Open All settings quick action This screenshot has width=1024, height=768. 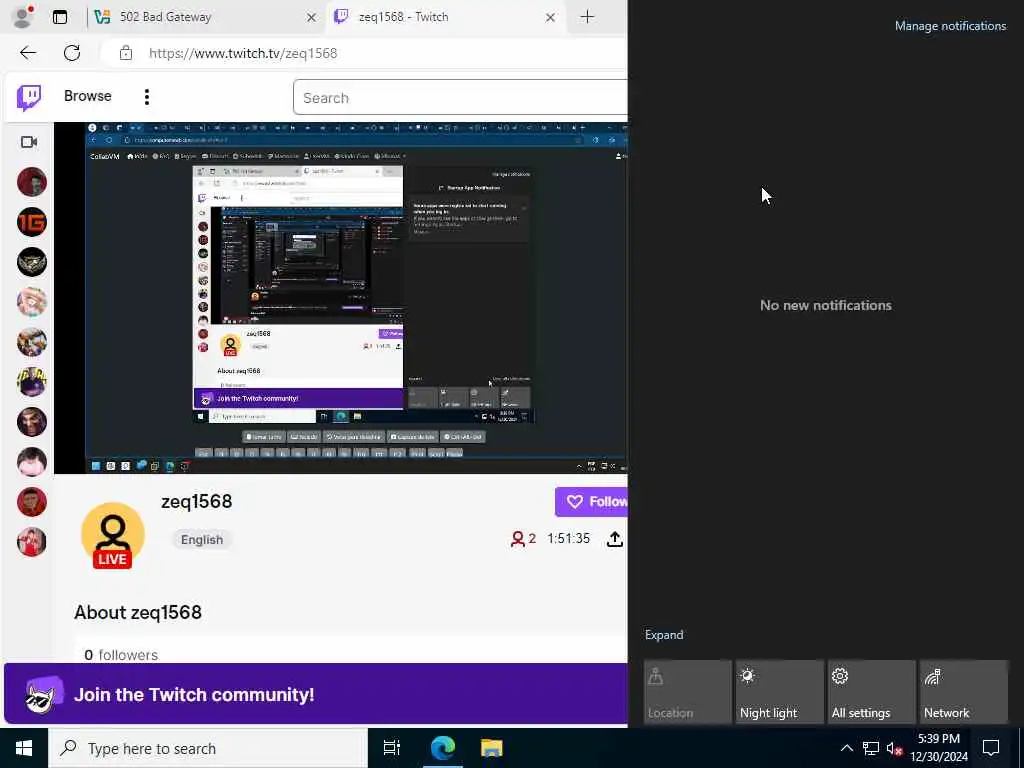(872, 692)
